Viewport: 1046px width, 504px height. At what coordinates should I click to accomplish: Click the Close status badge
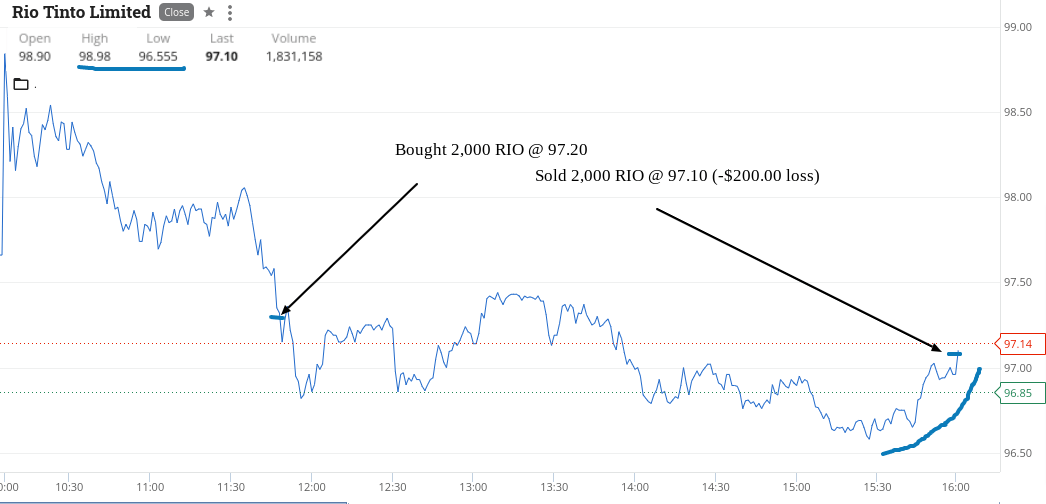[x=176, y=12]
